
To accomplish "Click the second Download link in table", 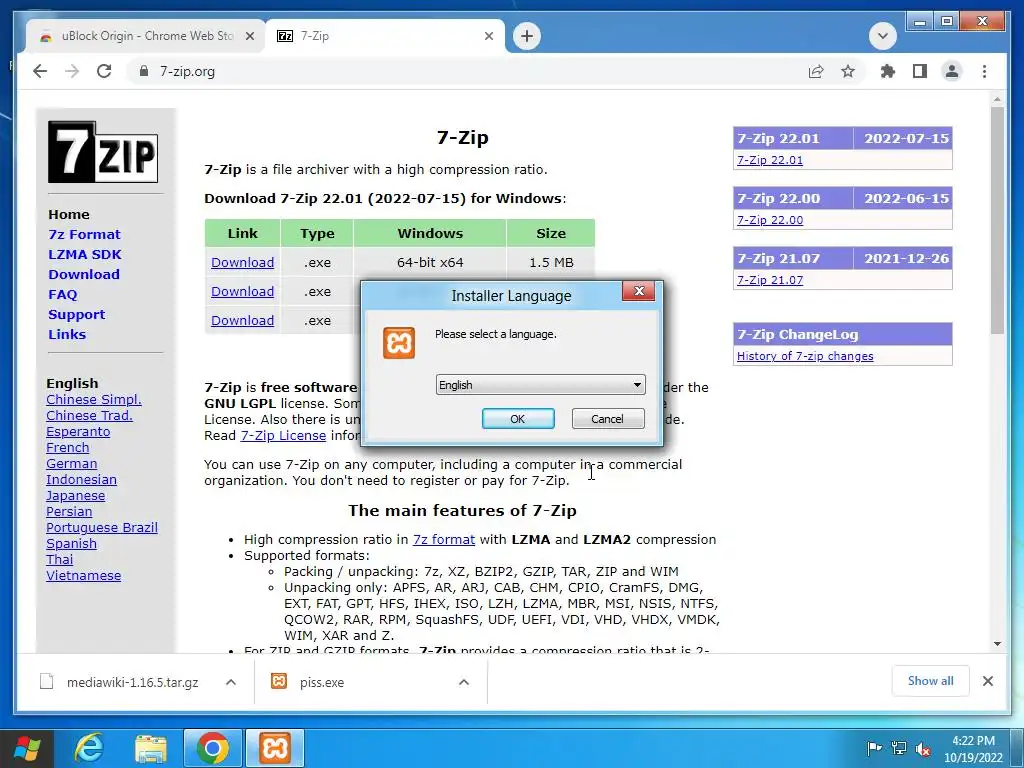I will click(x=242, y=291).
